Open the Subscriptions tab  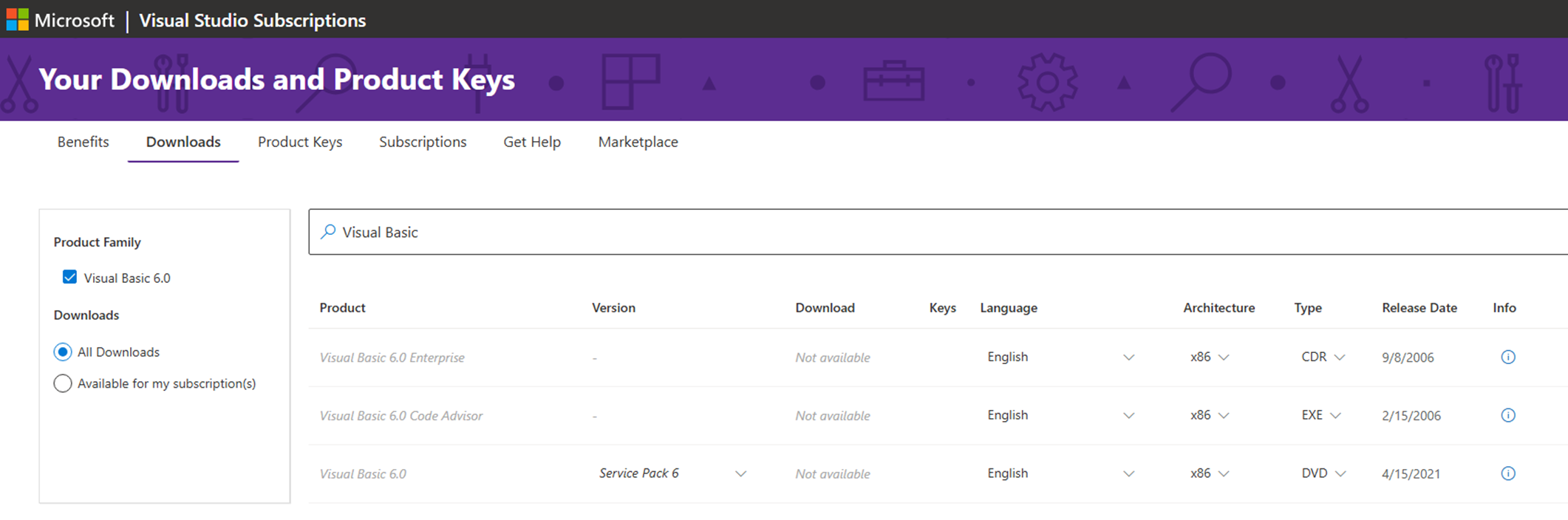pyautogui.click(x=423, y=142)
